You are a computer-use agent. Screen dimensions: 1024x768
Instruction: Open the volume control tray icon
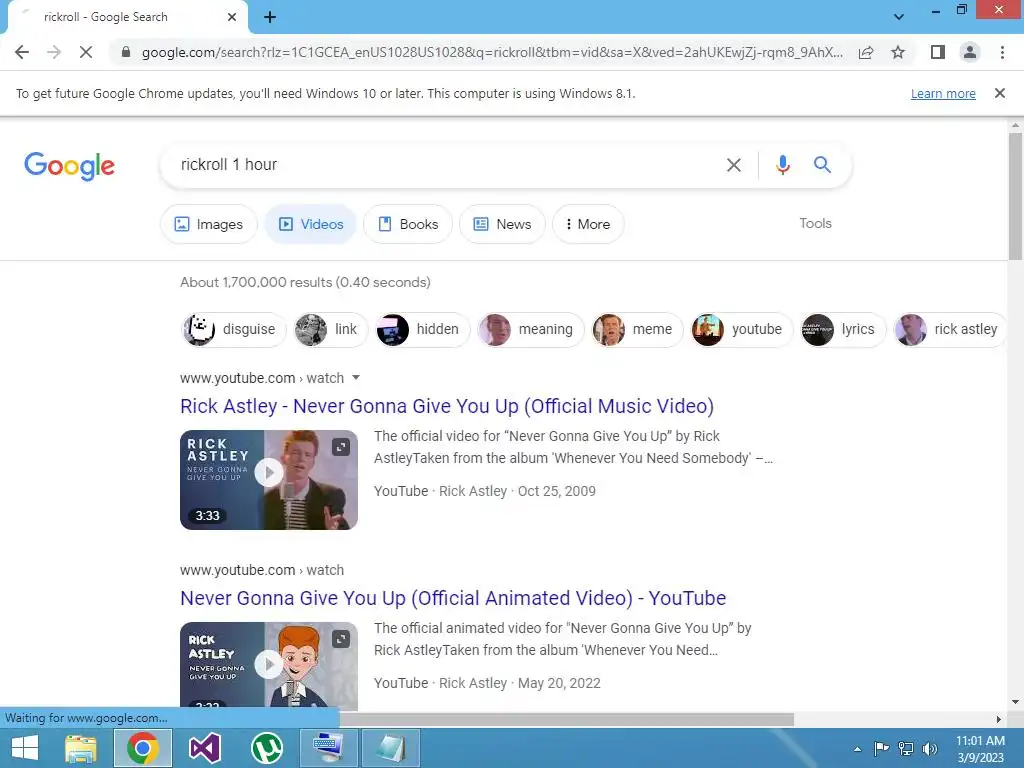point(930,748)
